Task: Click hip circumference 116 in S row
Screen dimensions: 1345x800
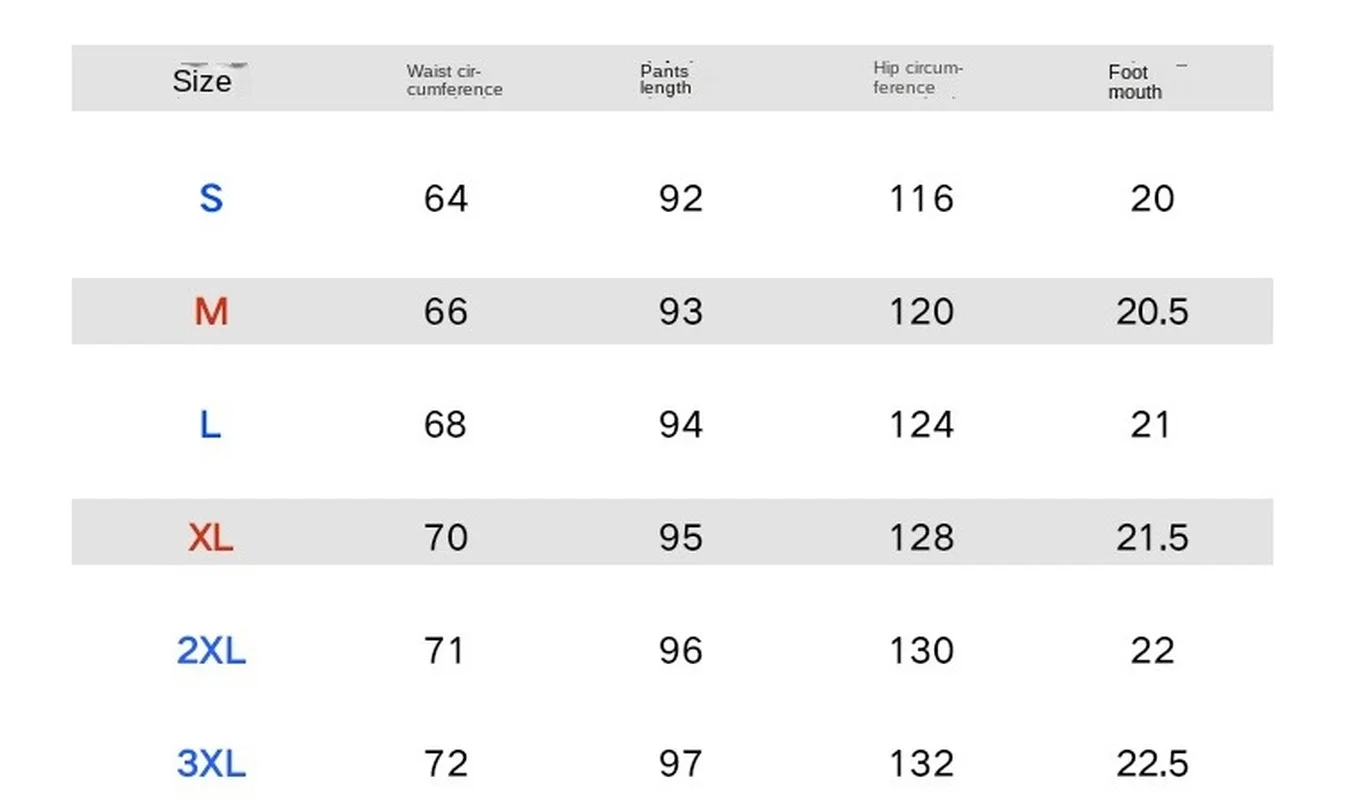Action: point(921,199)
